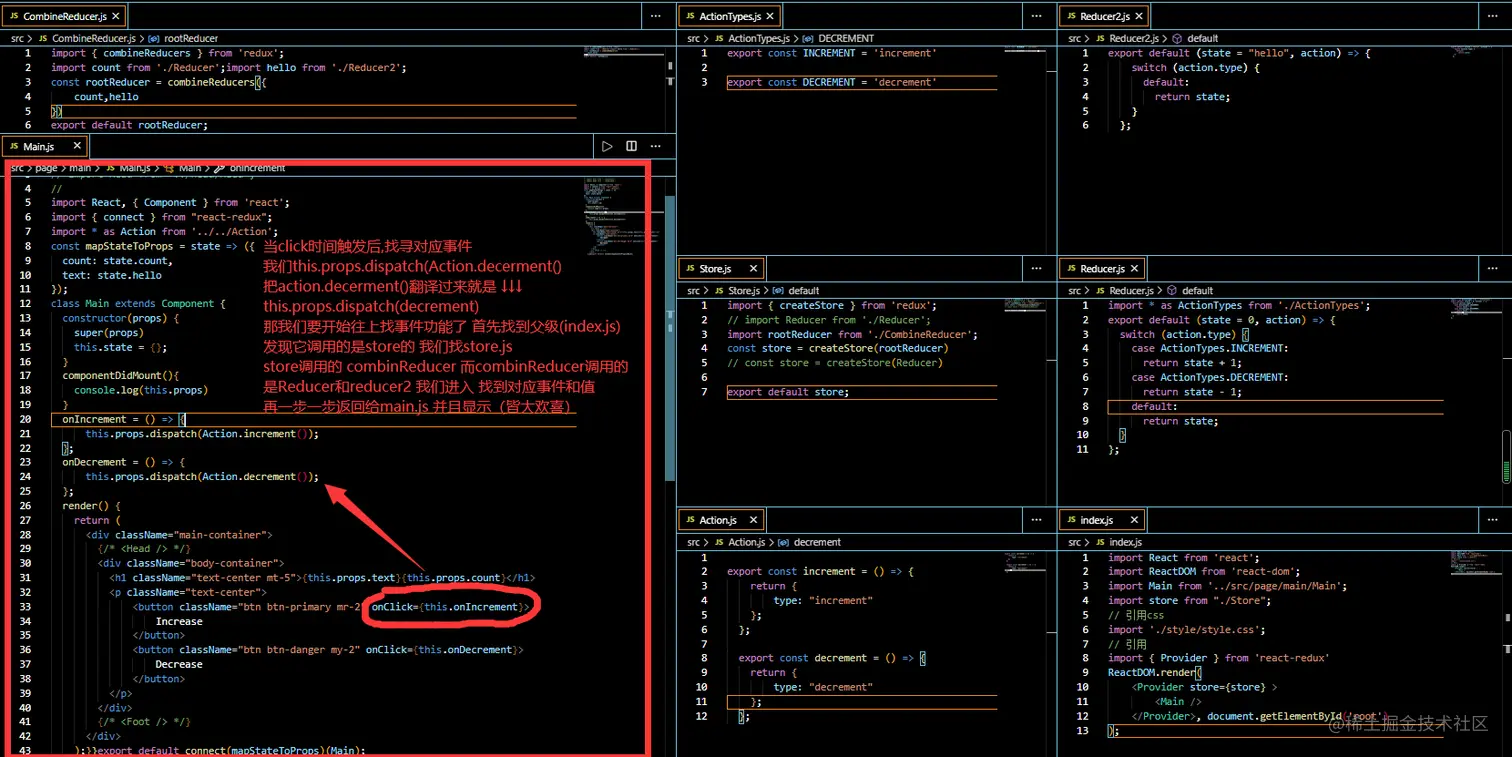Click 'switch (action.type) {' in Reducer2.js

coord(1198,68)
